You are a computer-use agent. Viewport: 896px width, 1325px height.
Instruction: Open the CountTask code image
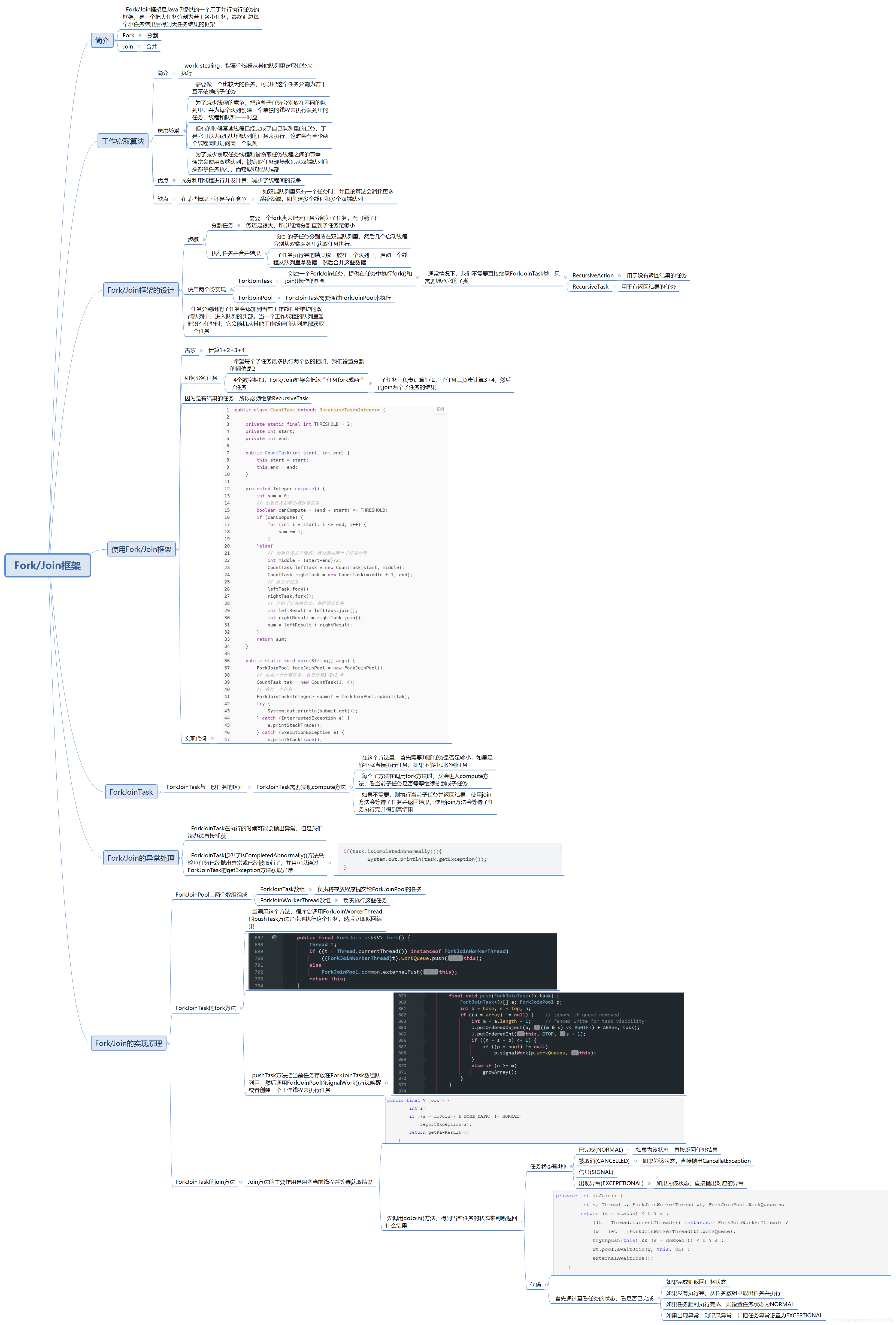(335, 574)
